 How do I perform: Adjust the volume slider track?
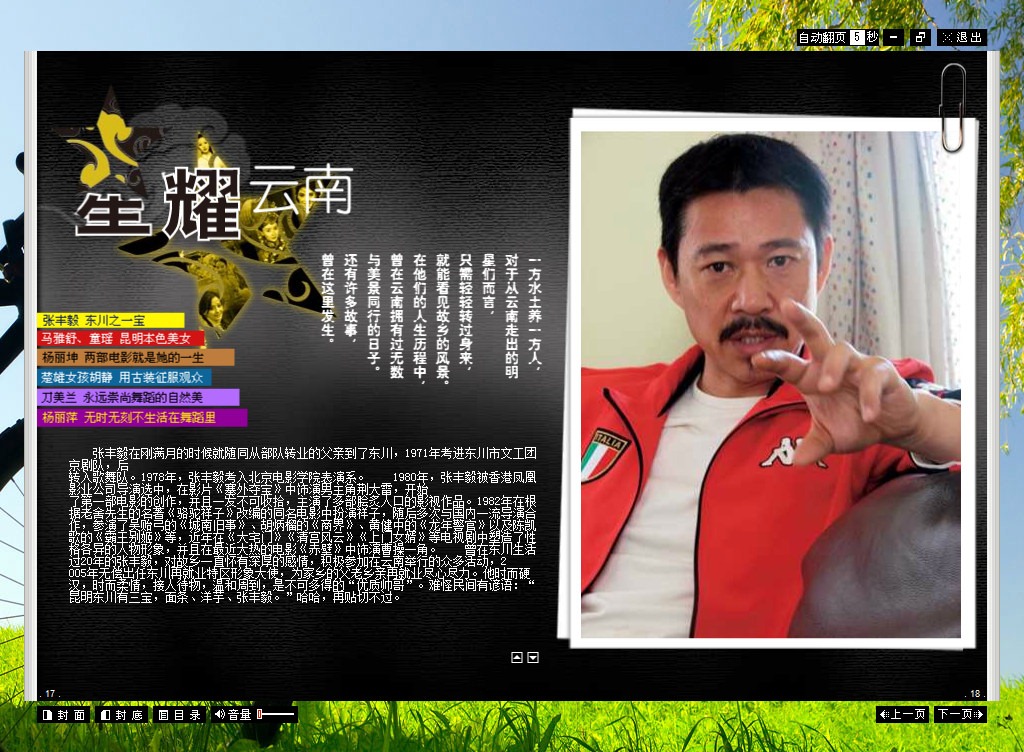(276, 714)
